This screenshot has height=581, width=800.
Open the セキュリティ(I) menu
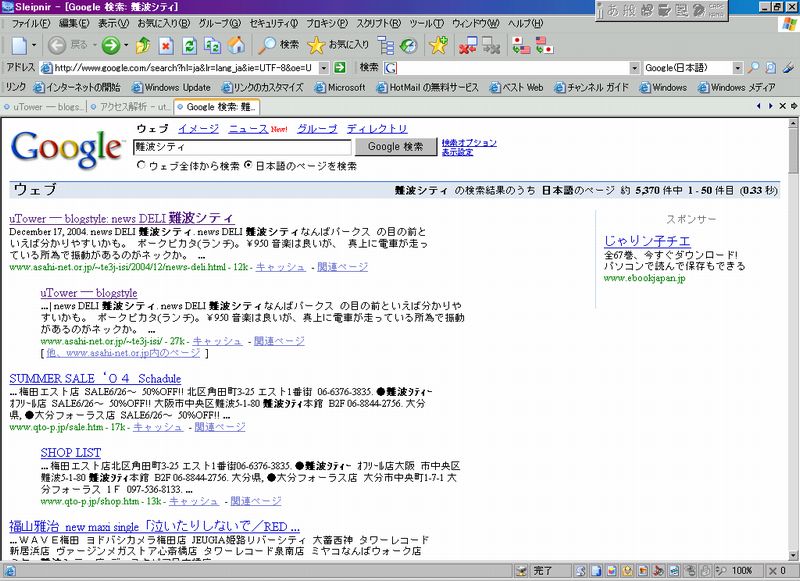[x=273, y=23]
